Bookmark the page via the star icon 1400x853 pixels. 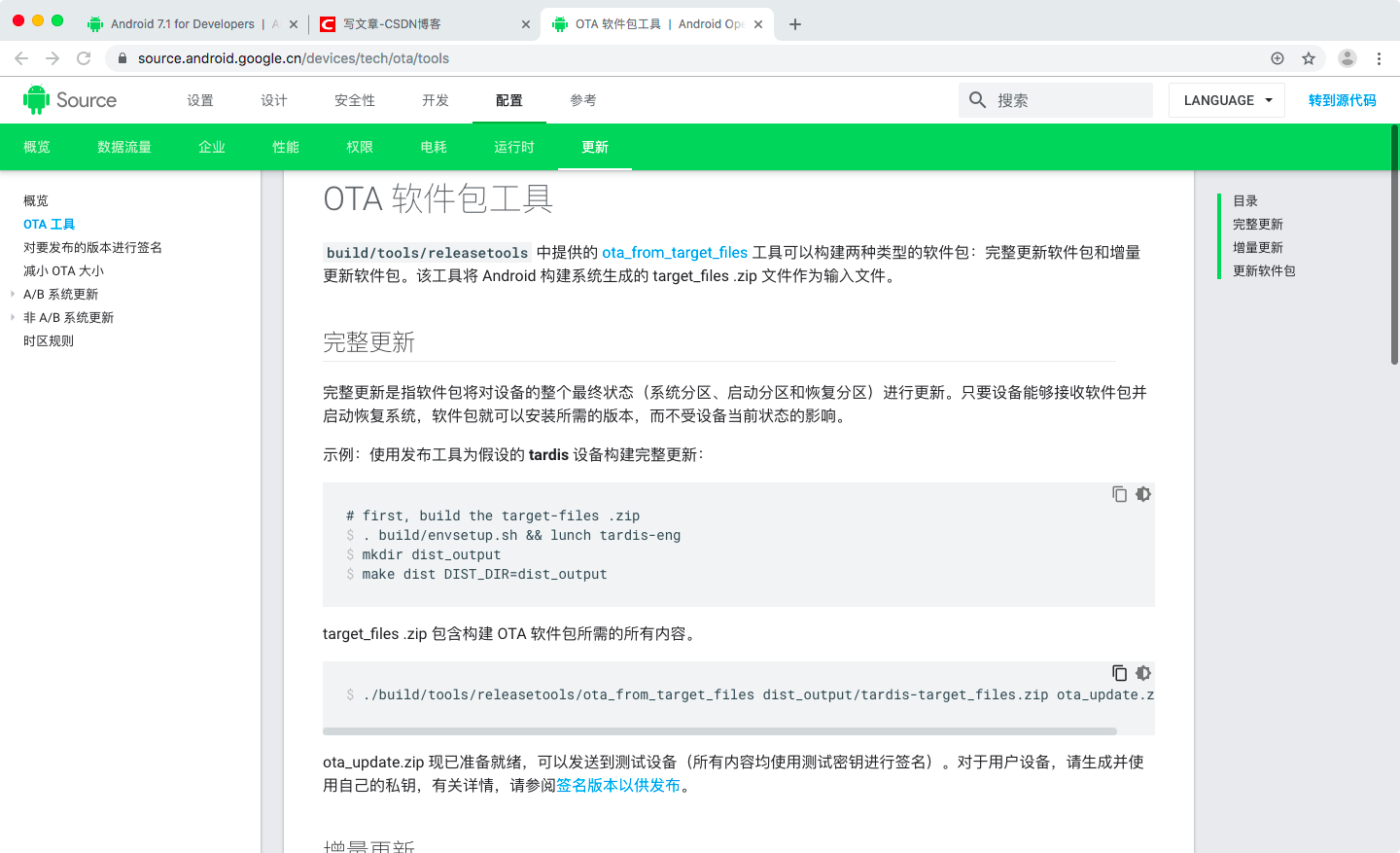point(1310,58)
